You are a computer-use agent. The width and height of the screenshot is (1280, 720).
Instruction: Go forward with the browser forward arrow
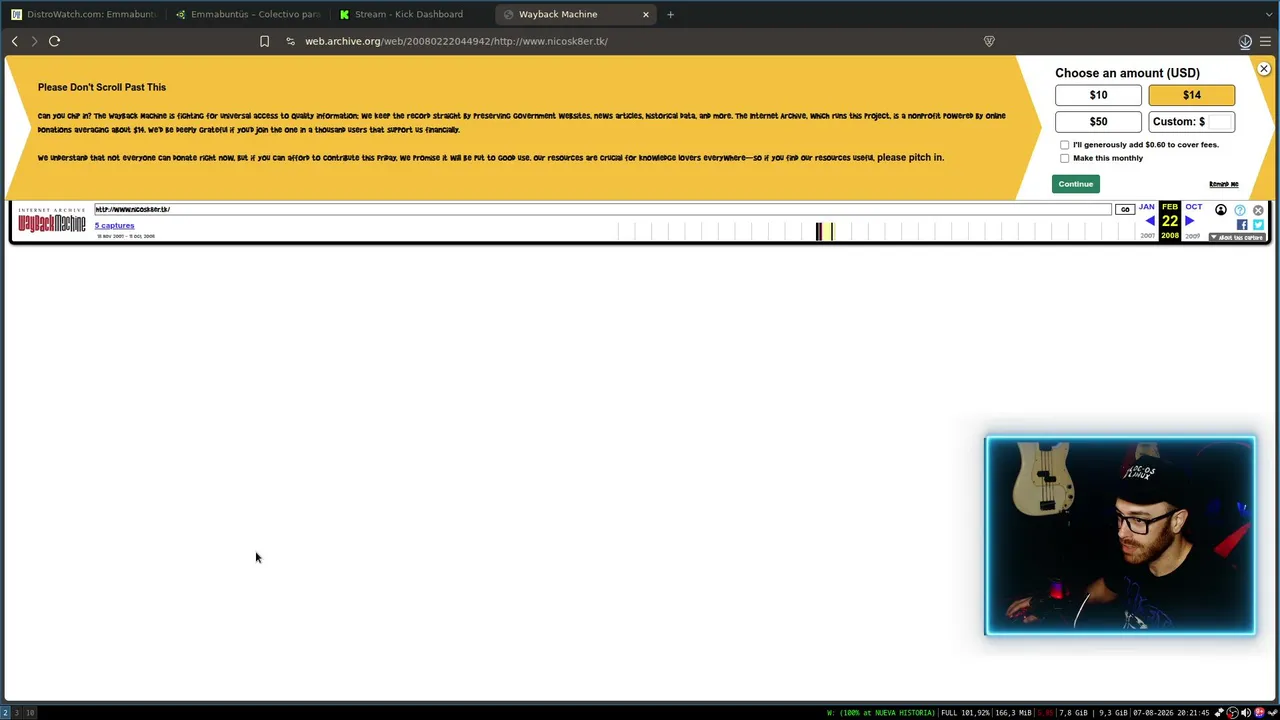coord(34,41)
